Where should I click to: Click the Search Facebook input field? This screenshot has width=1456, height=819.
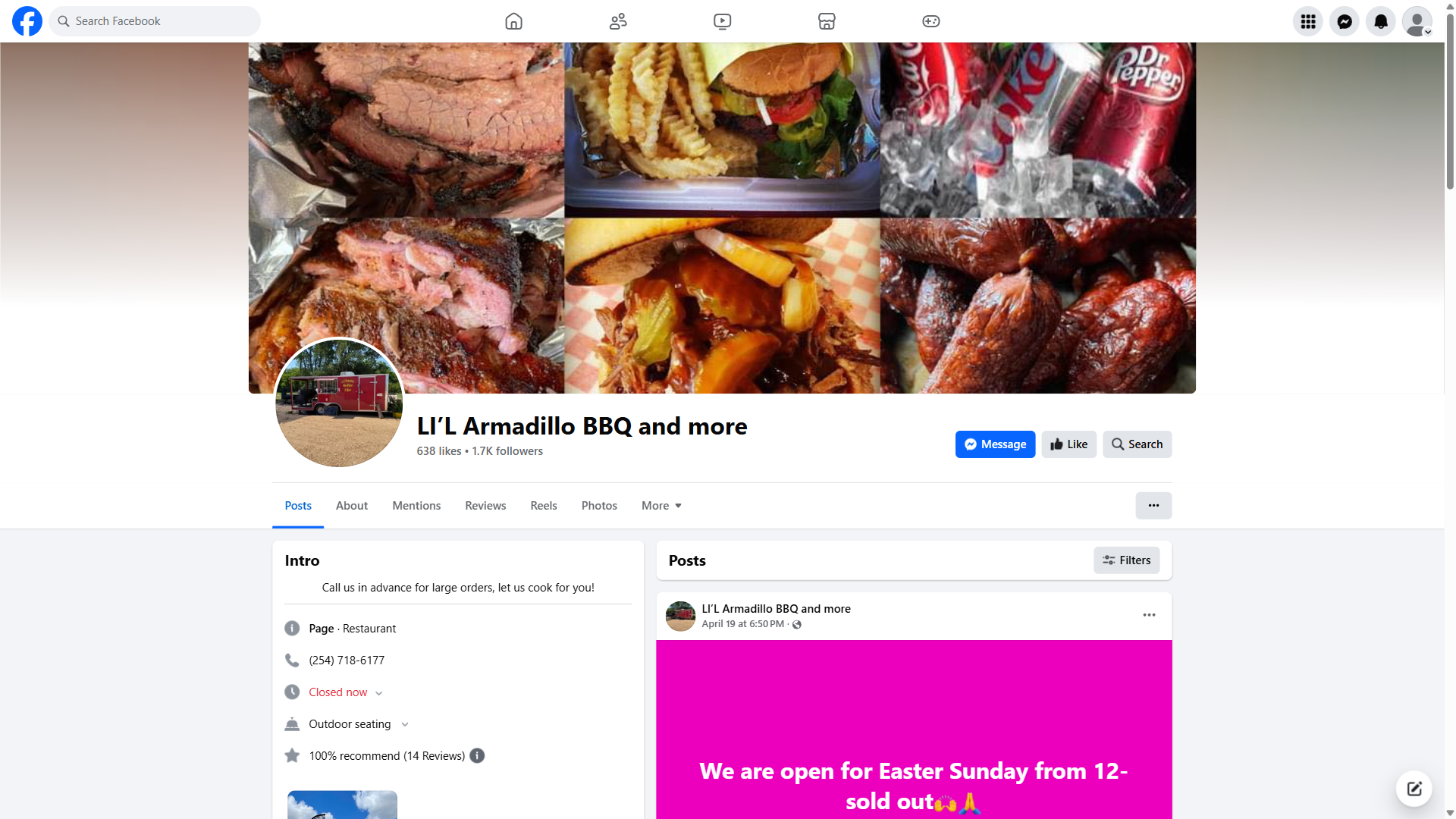pyautogui.click(x=155, y=21)
